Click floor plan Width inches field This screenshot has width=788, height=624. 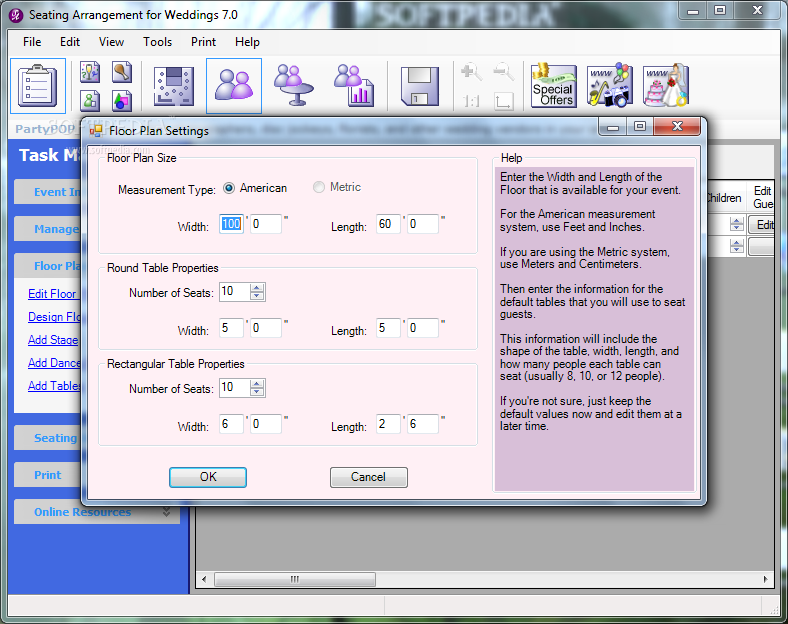click(x=266, y=224)
